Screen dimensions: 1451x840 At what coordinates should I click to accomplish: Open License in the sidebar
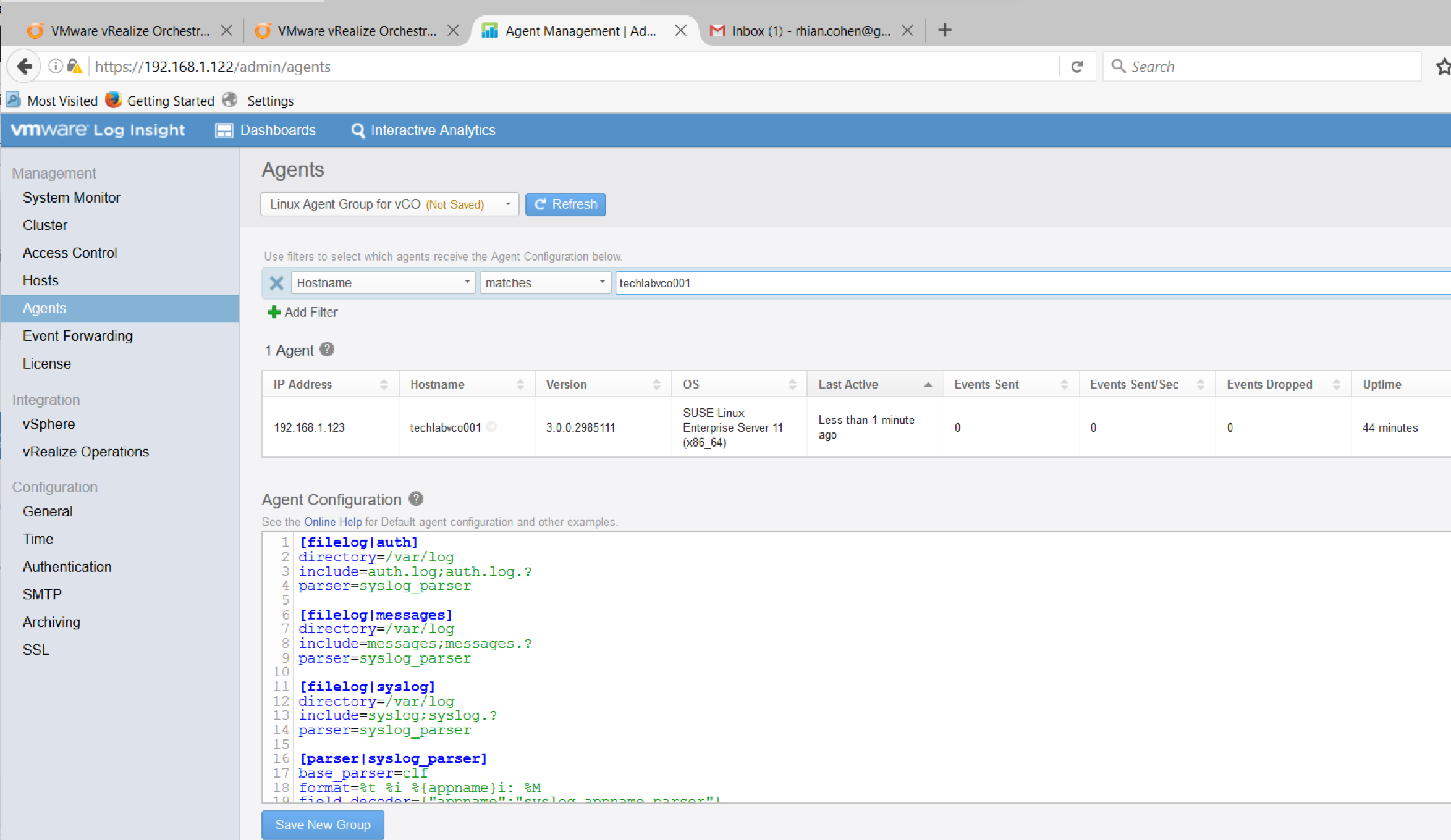coord(47,364)
